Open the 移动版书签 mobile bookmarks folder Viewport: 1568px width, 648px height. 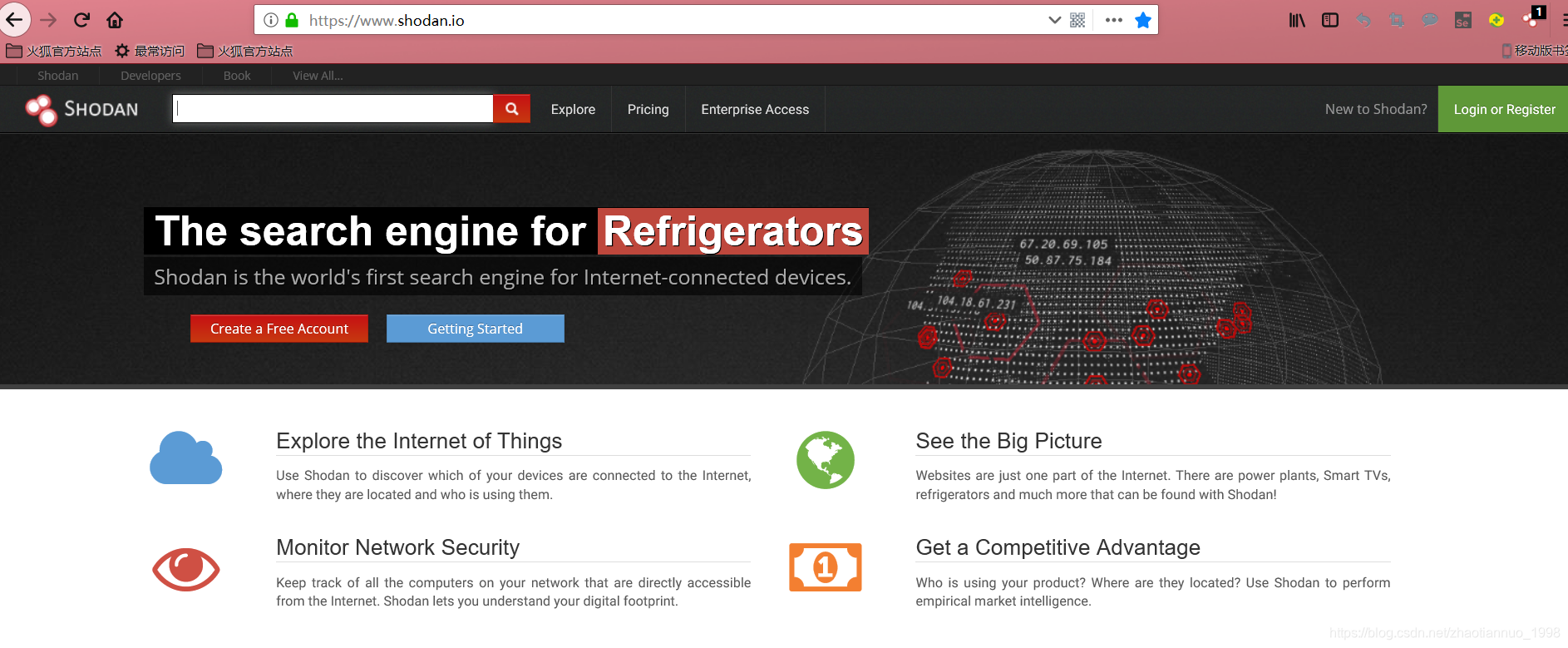pos(1535,51)
